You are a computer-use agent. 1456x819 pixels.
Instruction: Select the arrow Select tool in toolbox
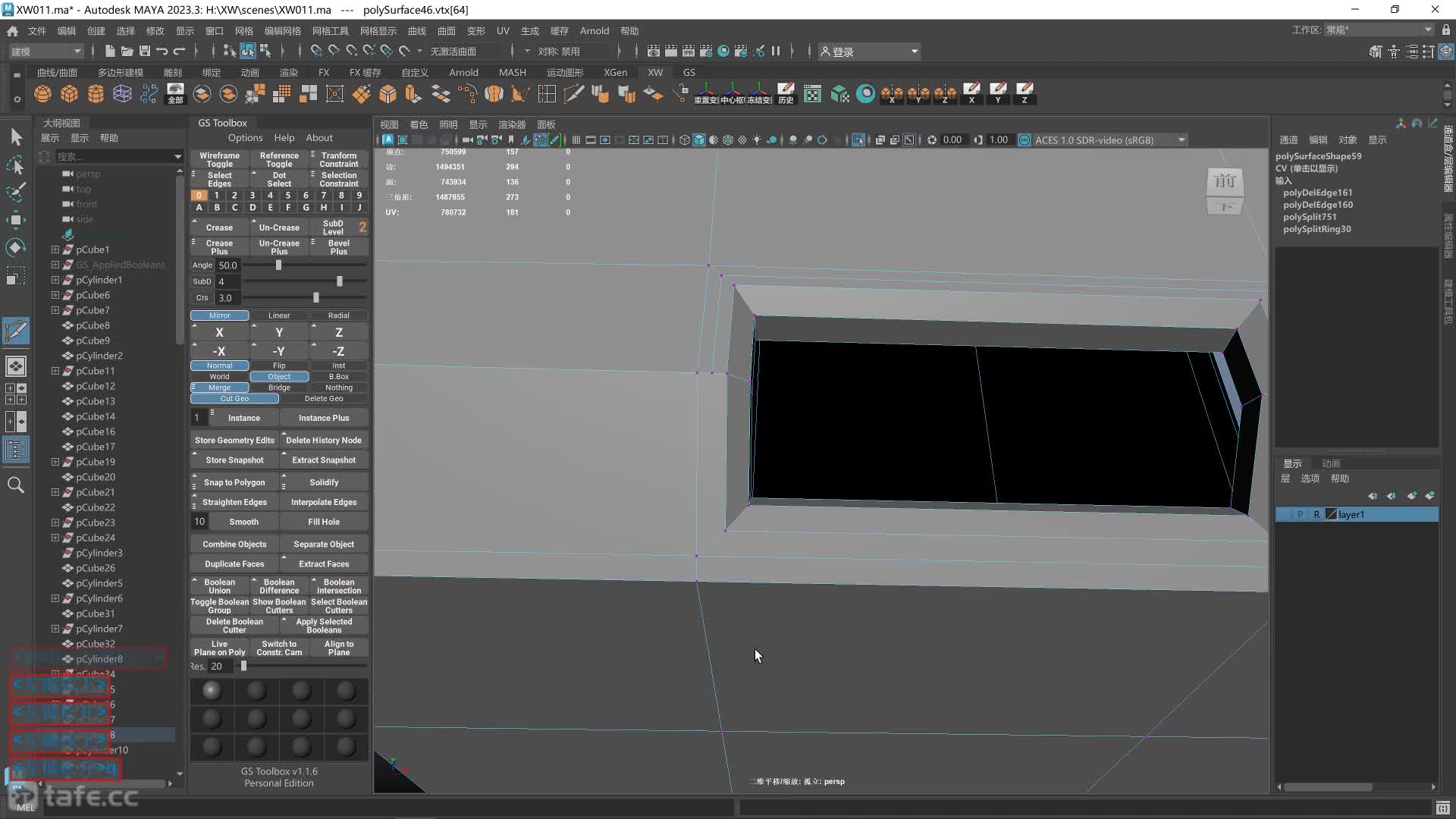coord(16,136)
